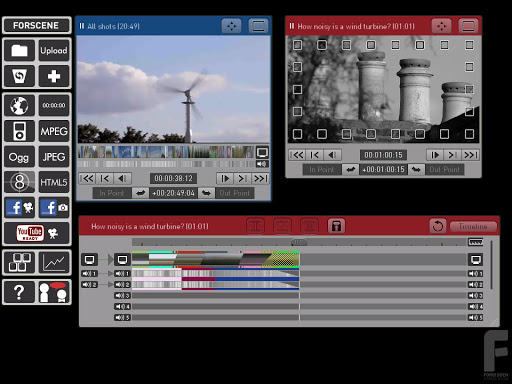
Task: Select the MPEG export option
Action: point(54,131)
